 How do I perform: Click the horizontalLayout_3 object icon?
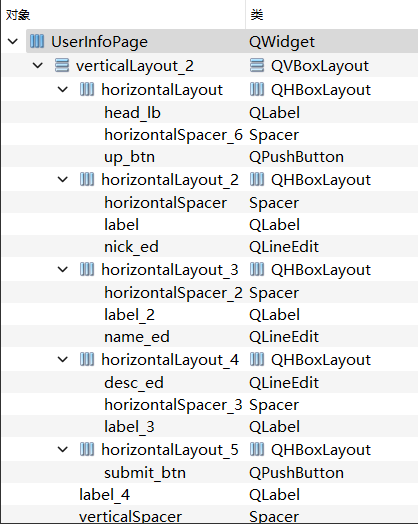tap(87, 269)
